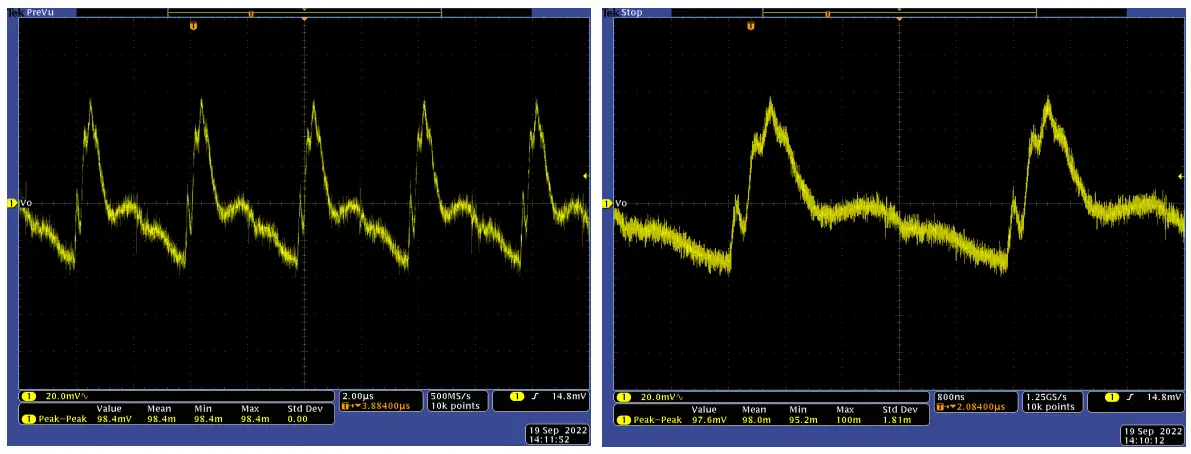Click channel 1 badge beside 20.0mV in Stop scope
Image resolution: width=1191 pixels, height=454 pixels.
click(x=623, y=396)
